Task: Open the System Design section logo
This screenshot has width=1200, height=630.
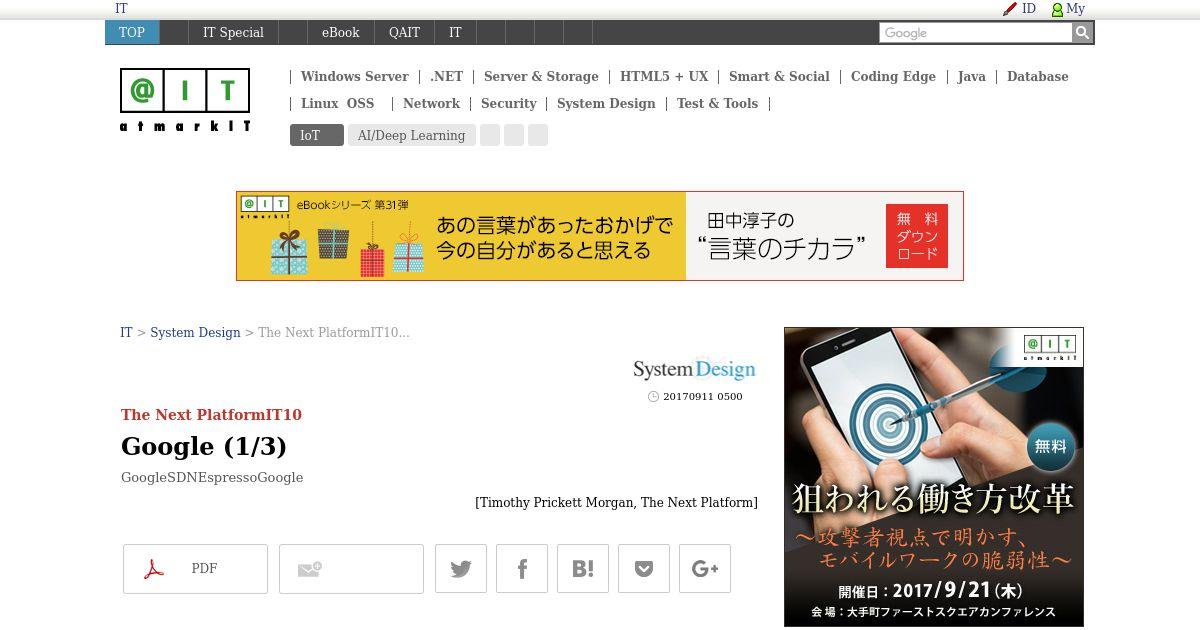Action: click(694, 370)
